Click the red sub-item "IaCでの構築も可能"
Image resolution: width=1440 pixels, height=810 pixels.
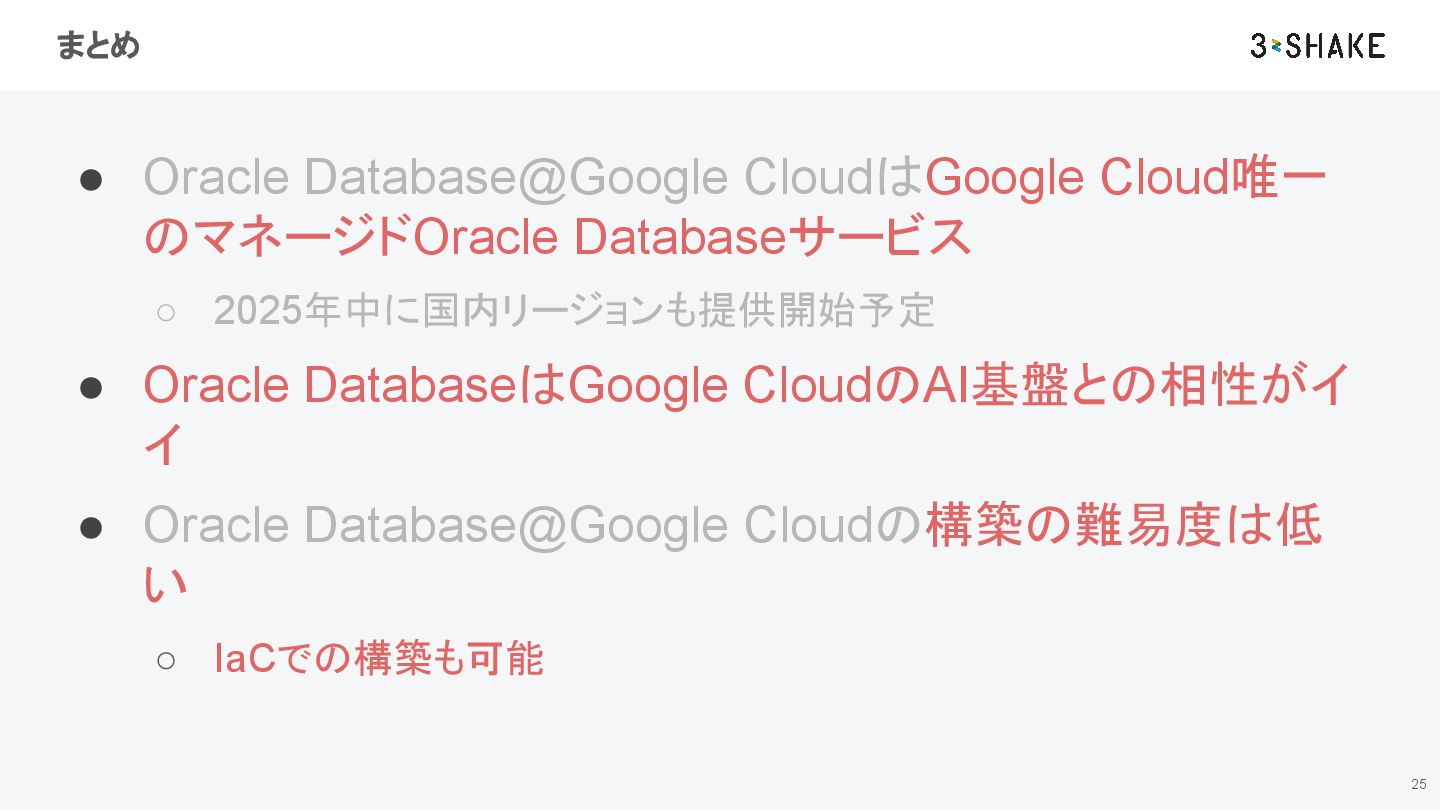379,659
